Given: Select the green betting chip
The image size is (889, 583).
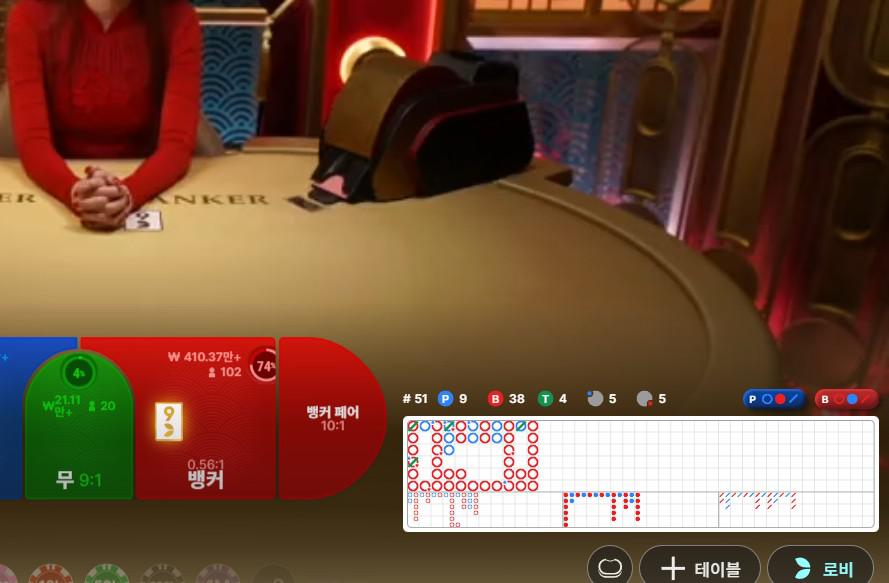Looking at the screenshot, I should [x=106, y=576].
